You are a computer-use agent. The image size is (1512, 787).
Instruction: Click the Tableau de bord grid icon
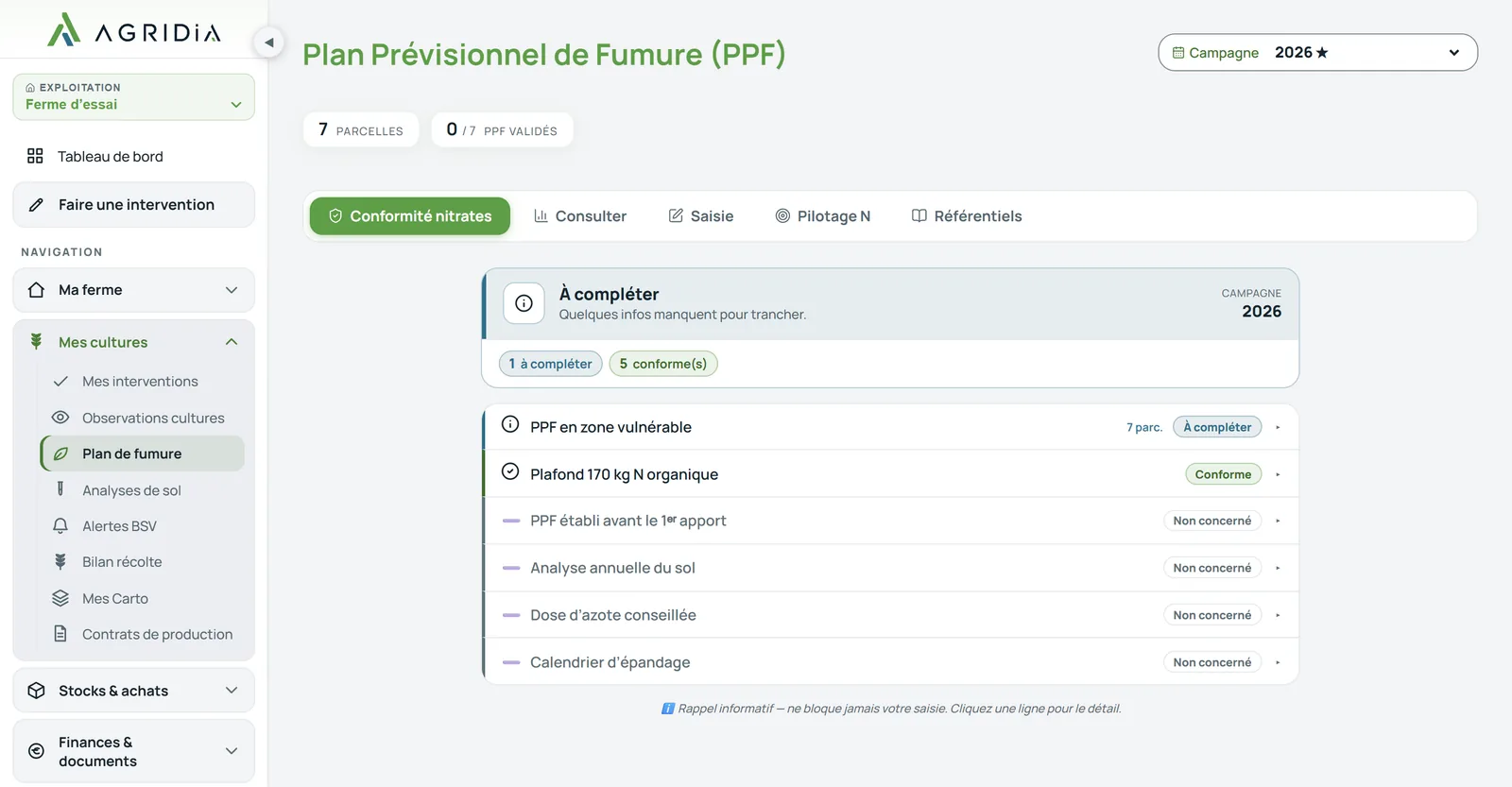pyautogui.click(x=35, y=156)
